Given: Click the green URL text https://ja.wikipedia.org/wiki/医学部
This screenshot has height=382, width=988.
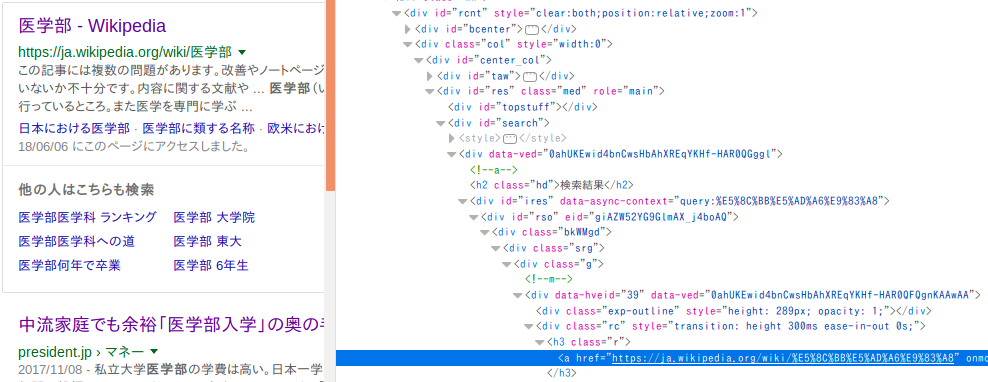Looking at the screenshot, I should pos(125,52).
